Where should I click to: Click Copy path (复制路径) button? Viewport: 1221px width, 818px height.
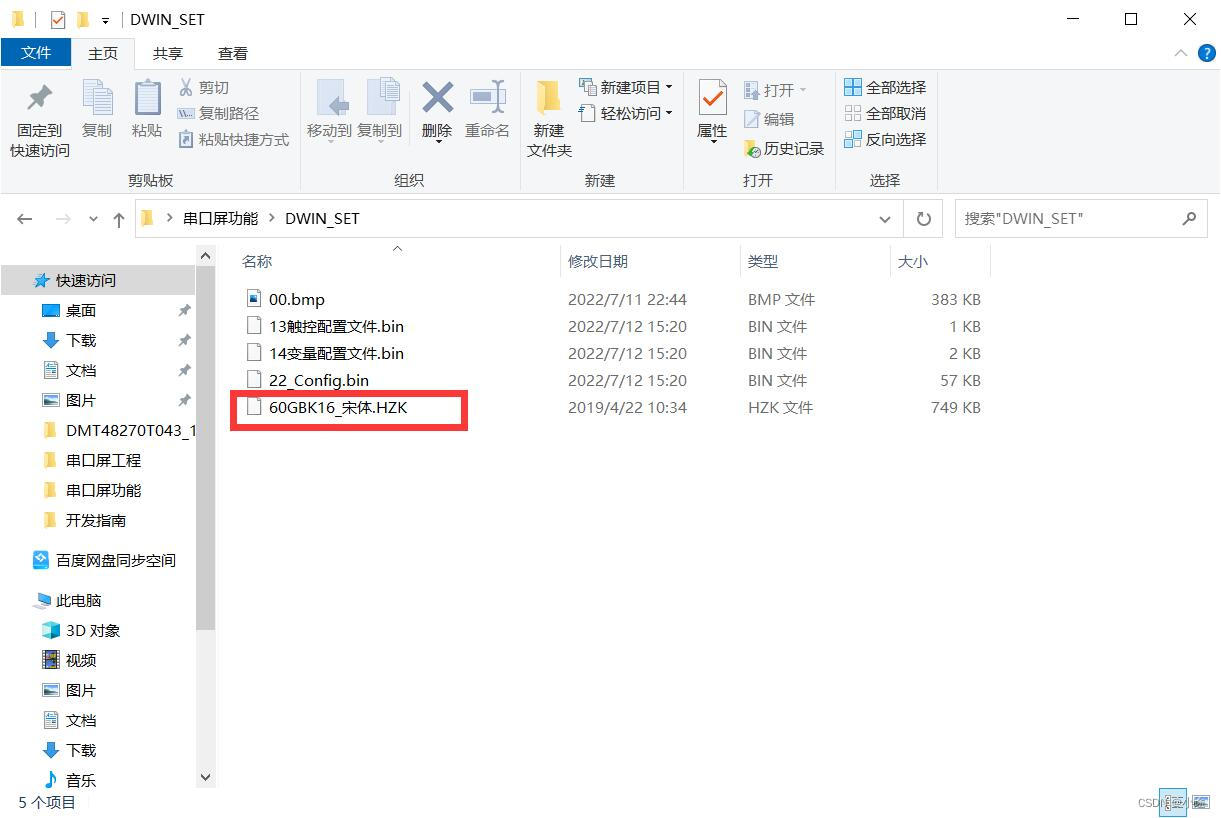pyautogui.click(x=218, y=114)
